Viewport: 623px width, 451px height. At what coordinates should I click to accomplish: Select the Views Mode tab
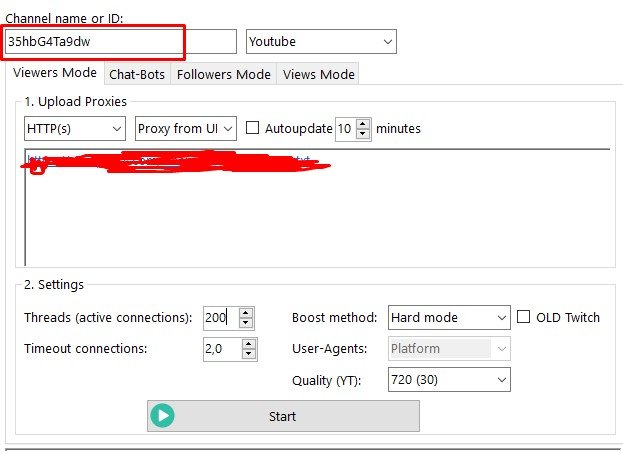(318, 74)
